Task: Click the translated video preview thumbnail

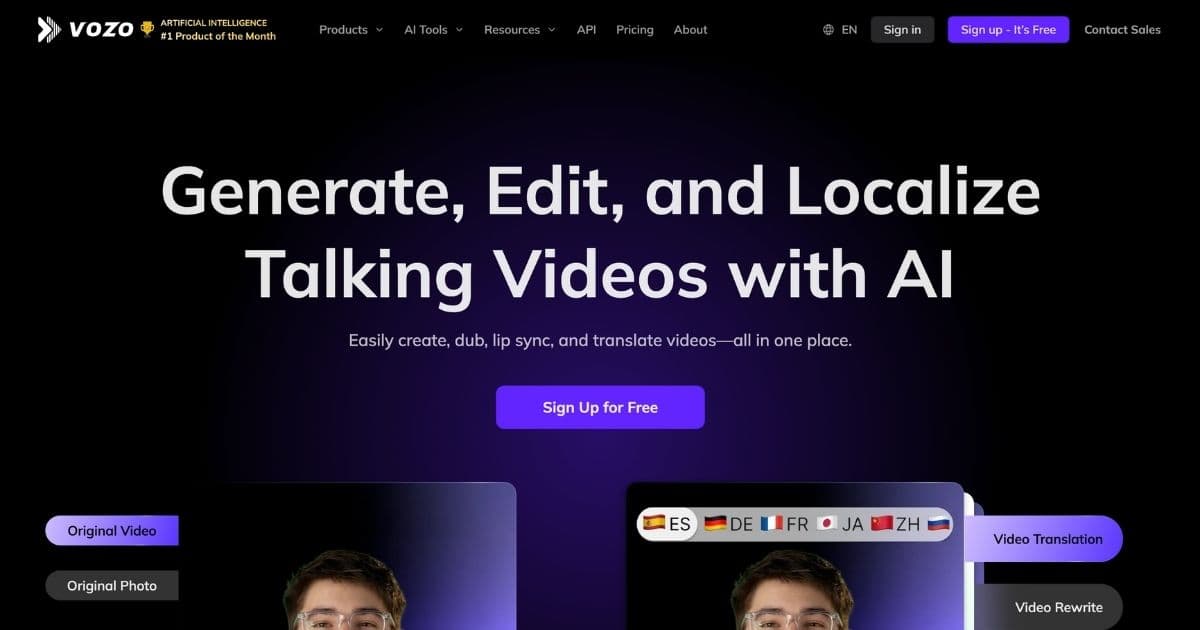Action: click(x=795, y=556)
